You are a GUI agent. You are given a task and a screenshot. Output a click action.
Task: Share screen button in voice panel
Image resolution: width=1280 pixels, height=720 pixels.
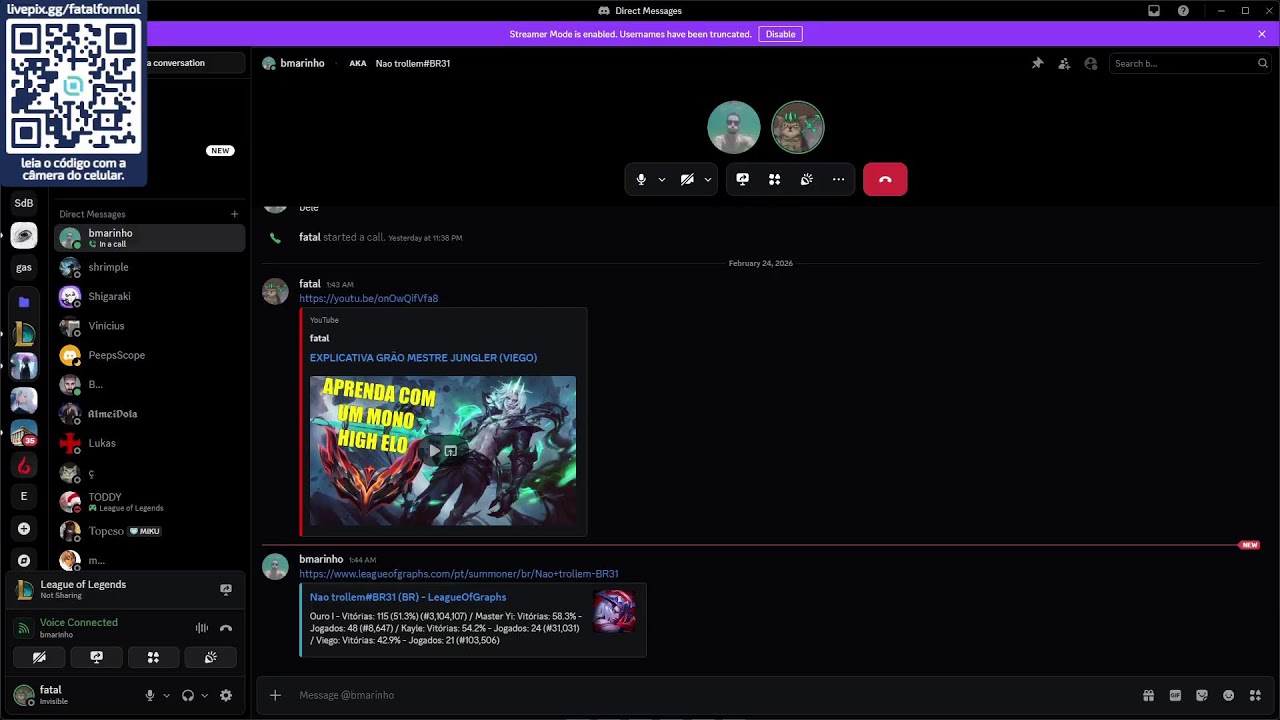tap(96, 657)
